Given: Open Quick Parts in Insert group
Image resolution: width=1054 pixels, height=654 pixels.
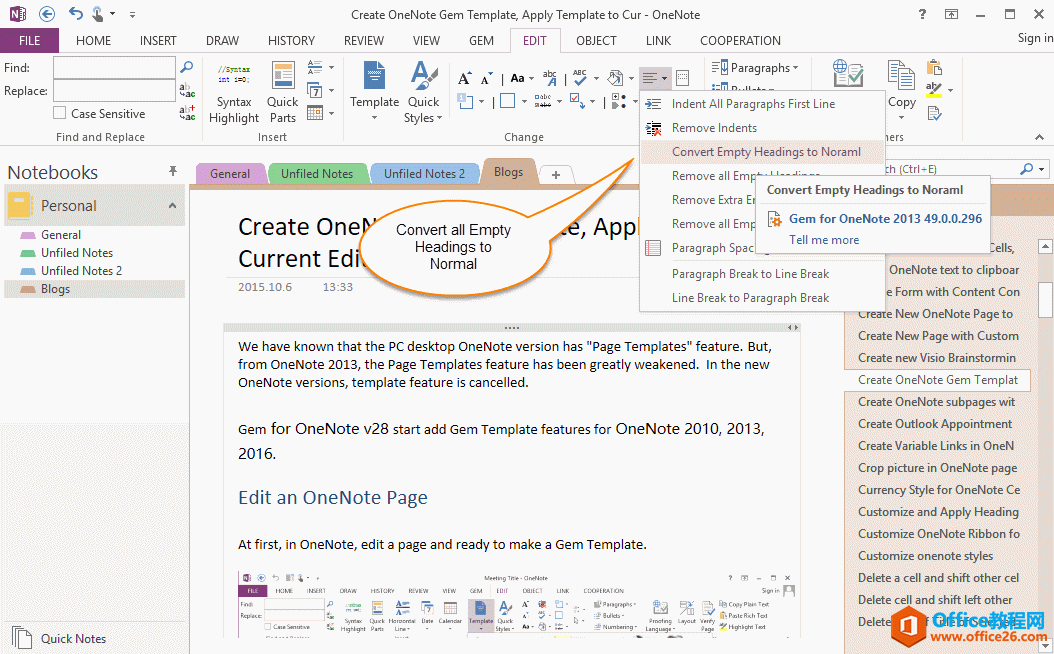Looking at the screenshot, I should [282, 92].
